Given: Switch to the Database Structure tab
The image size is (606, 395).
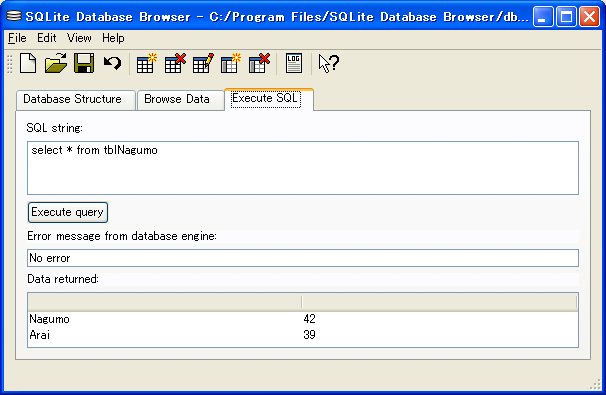Looking at the screenshot, I should (x=76, y=100).
